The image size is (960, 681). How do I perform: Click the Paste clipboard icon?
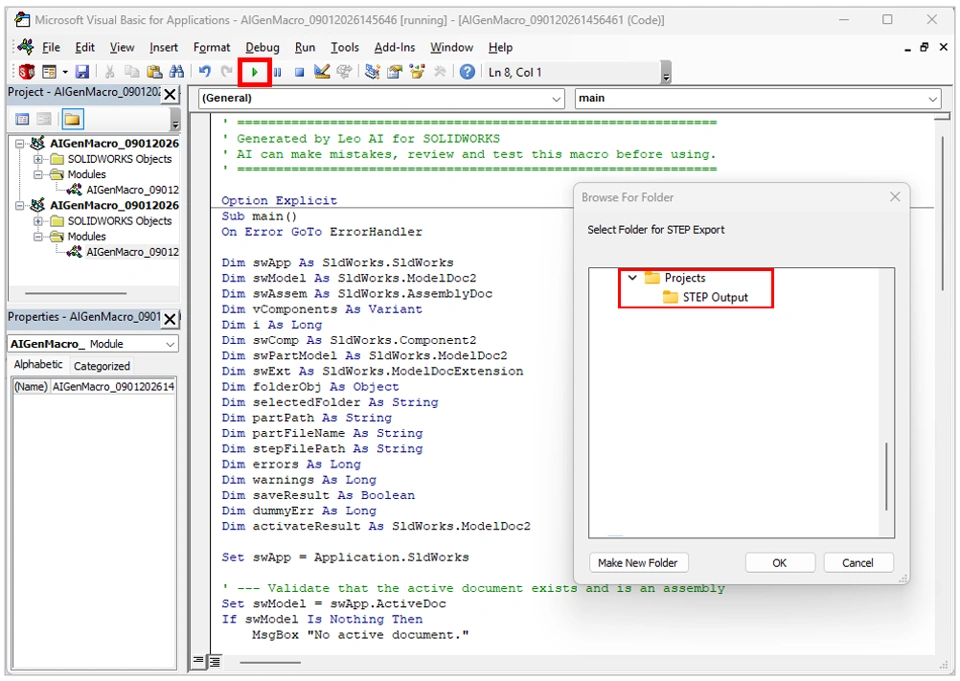coord(154,72)
